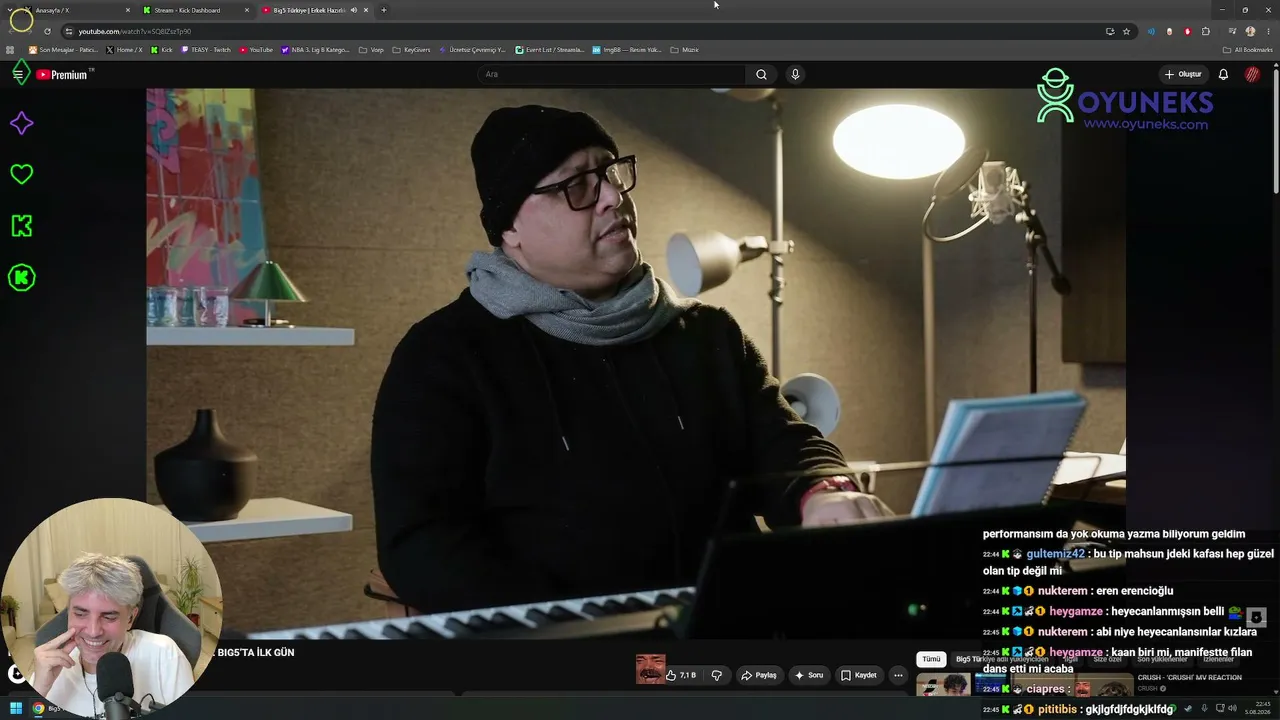This screenshot has height=720, width=1280.
Task: Open the YouTube account avatar menu
Action: click(x=1252, y=74)
